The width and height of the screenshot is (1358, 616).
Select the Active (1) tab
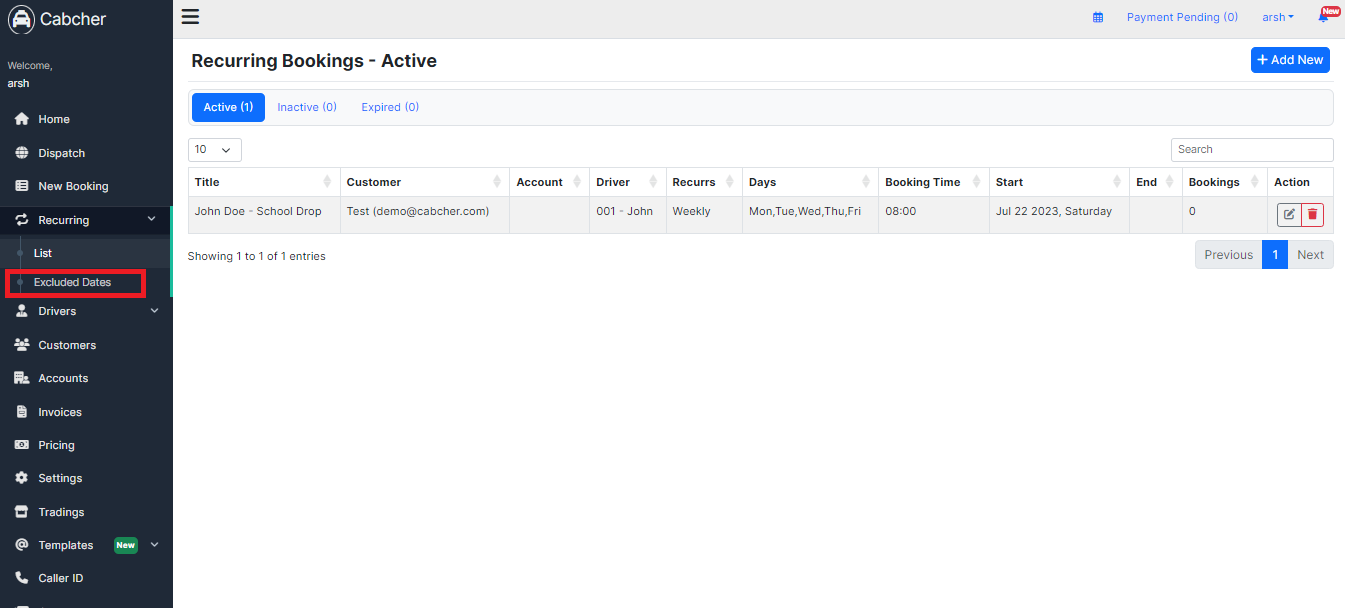click(x=228, y=107)
